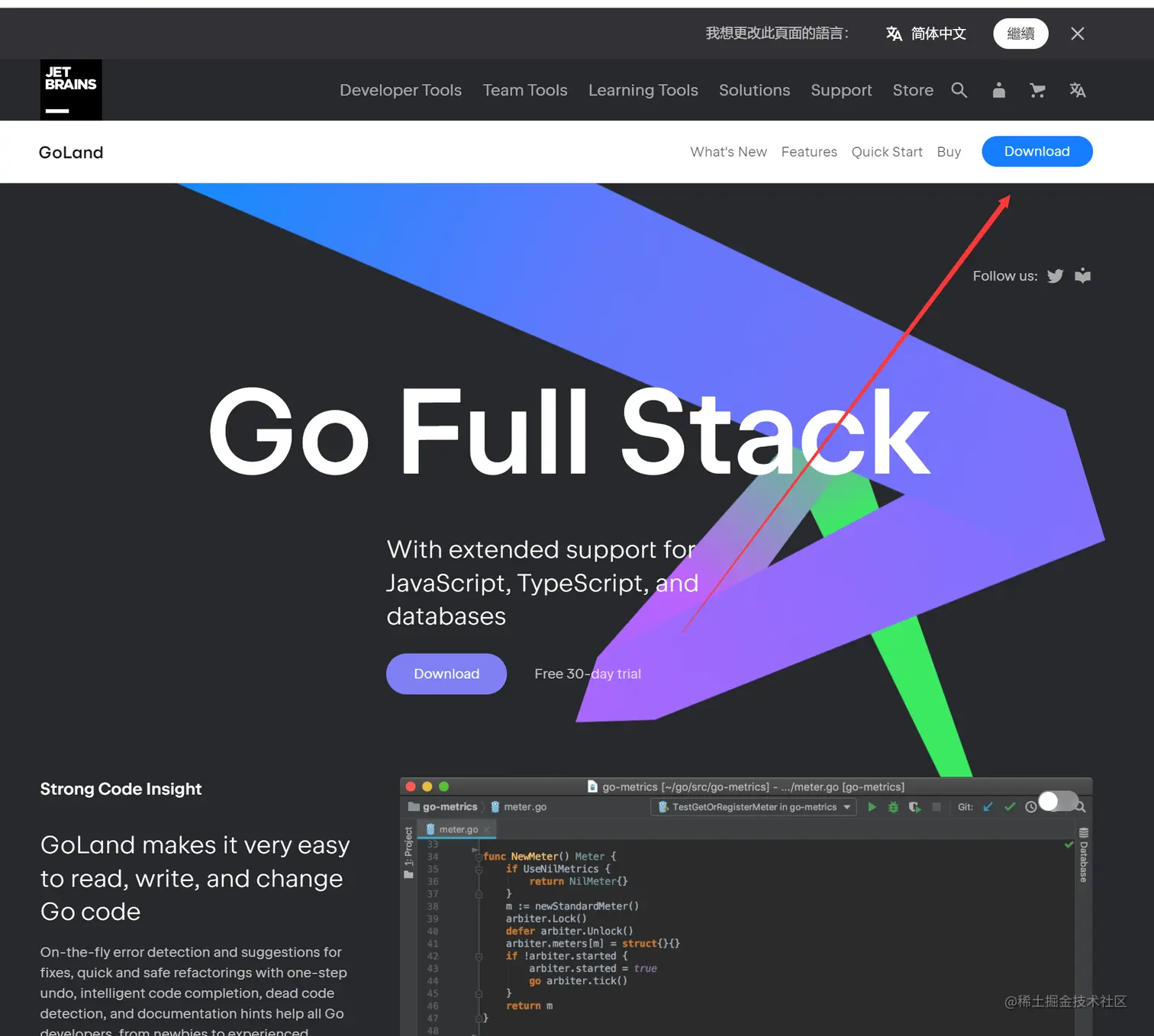
Task: Open the Quick Start page
Action: (x=887, y=152)
